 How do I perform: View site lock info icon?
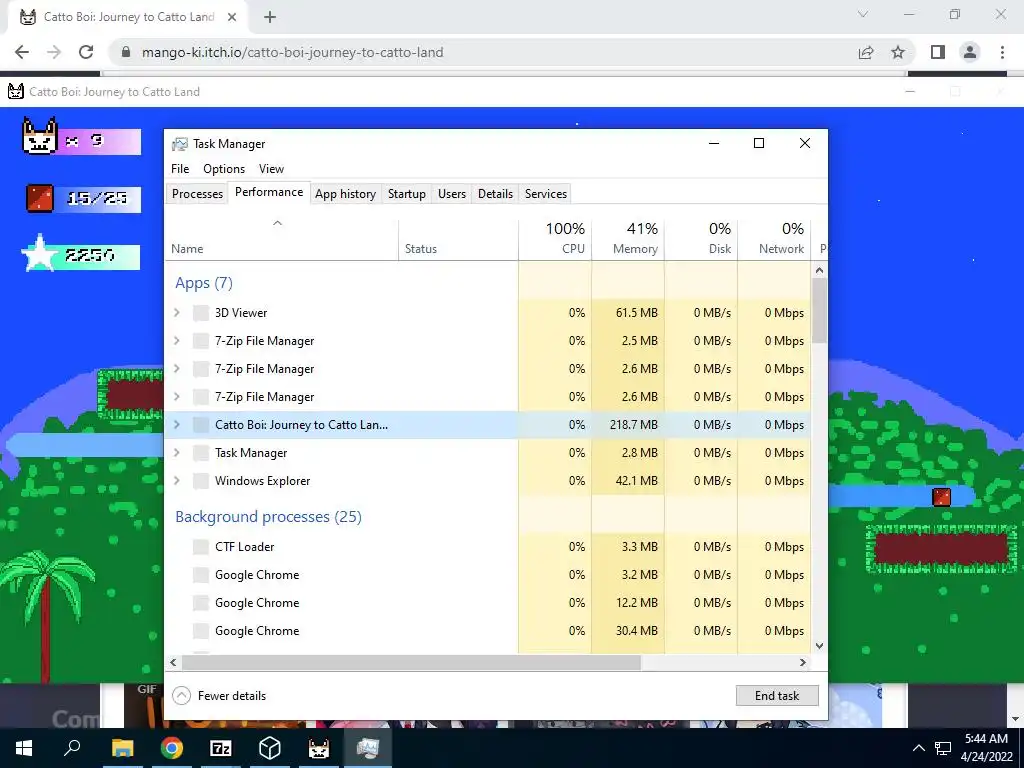(x=126, y=52)
